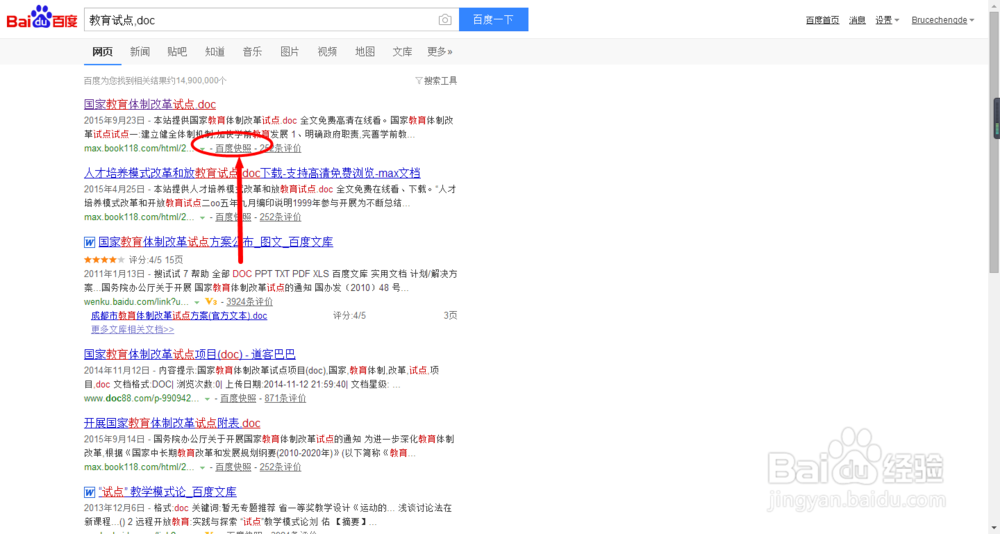Expand arrow beside wenku.baidu.com/link URL
Screen dimensions: 1000x534
[x=197, y=302]
